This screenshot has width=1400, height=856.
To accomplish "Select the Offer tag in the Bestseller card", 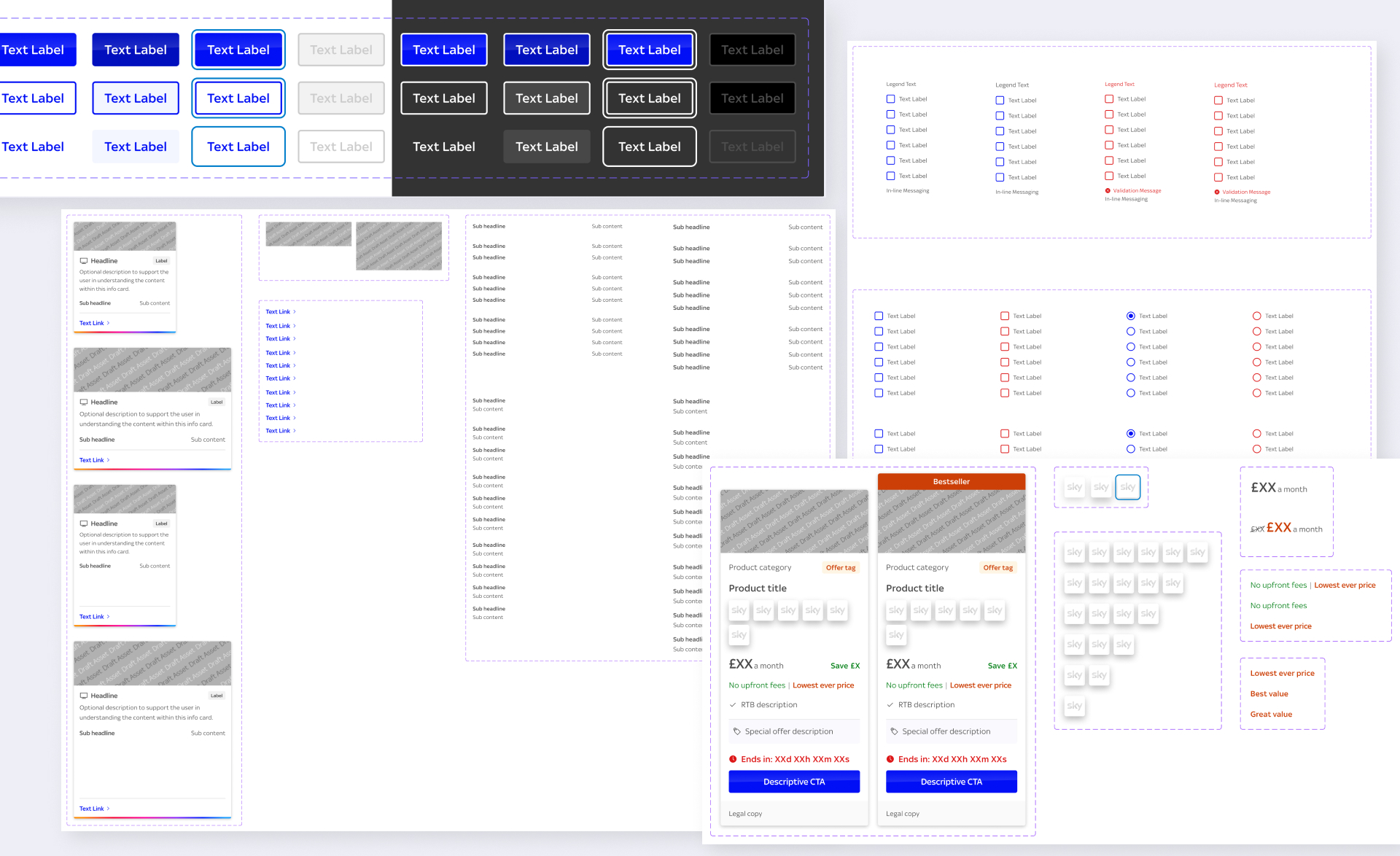I will (x=997, y=567).
